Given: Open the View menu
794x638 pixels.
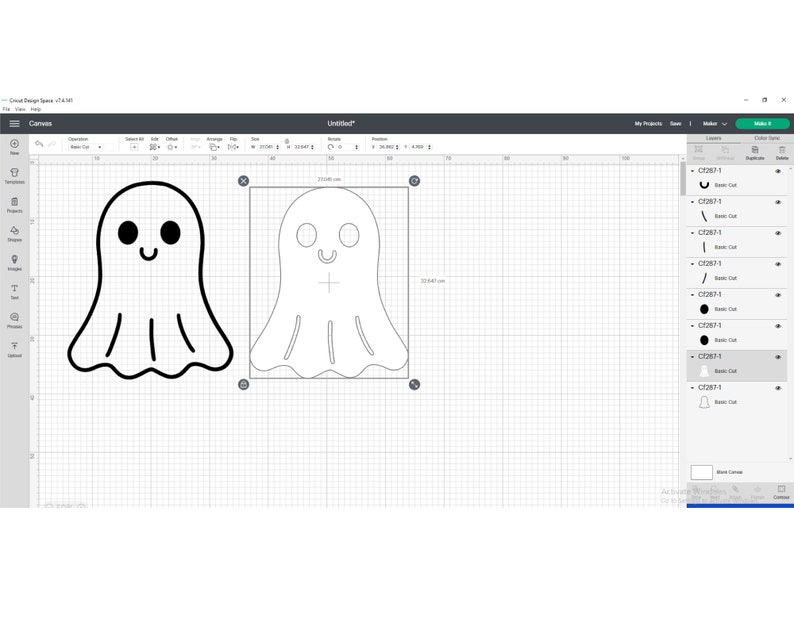Looking at the screenshot, I should 20,109.
